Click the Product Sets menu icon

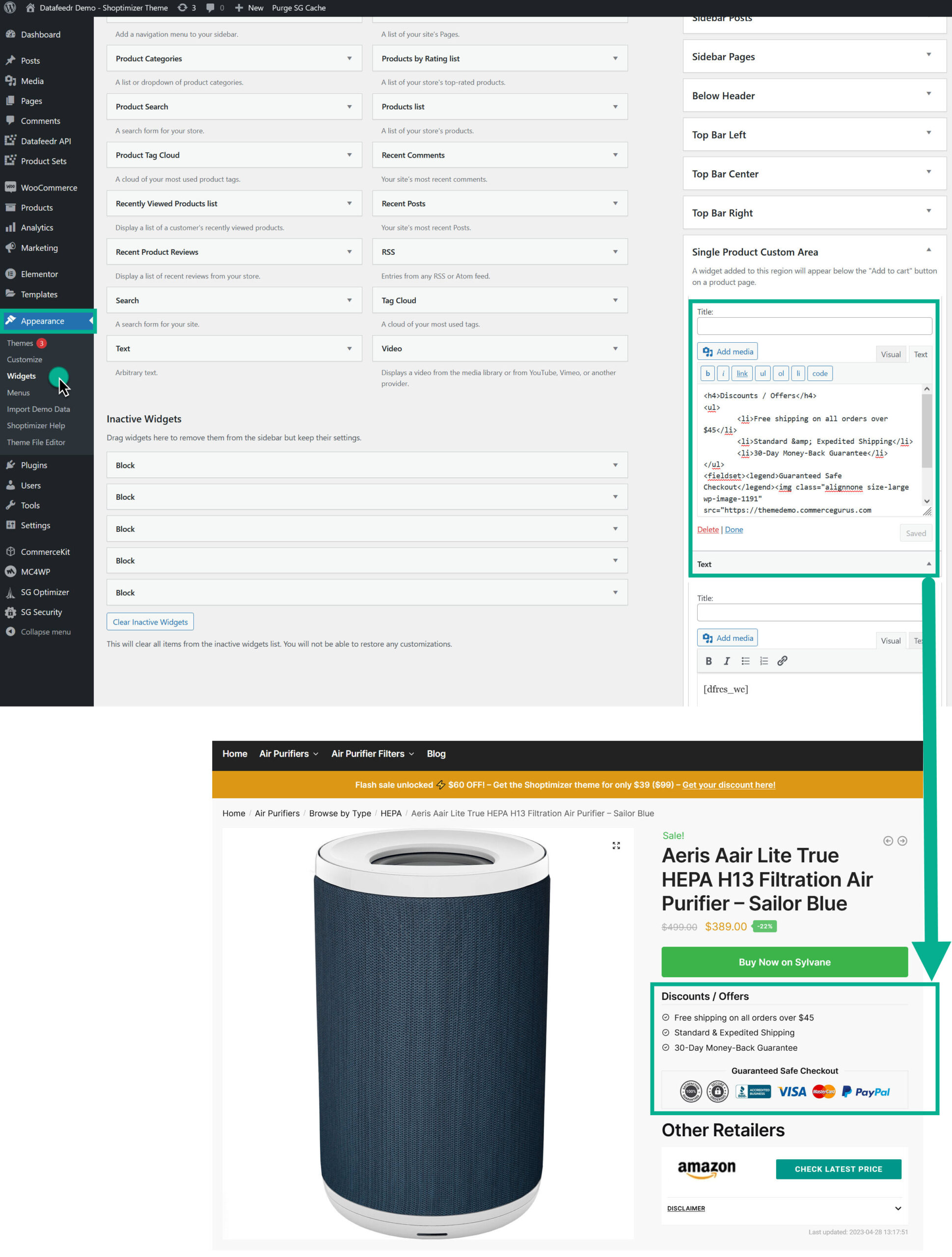tap(10, 160)
